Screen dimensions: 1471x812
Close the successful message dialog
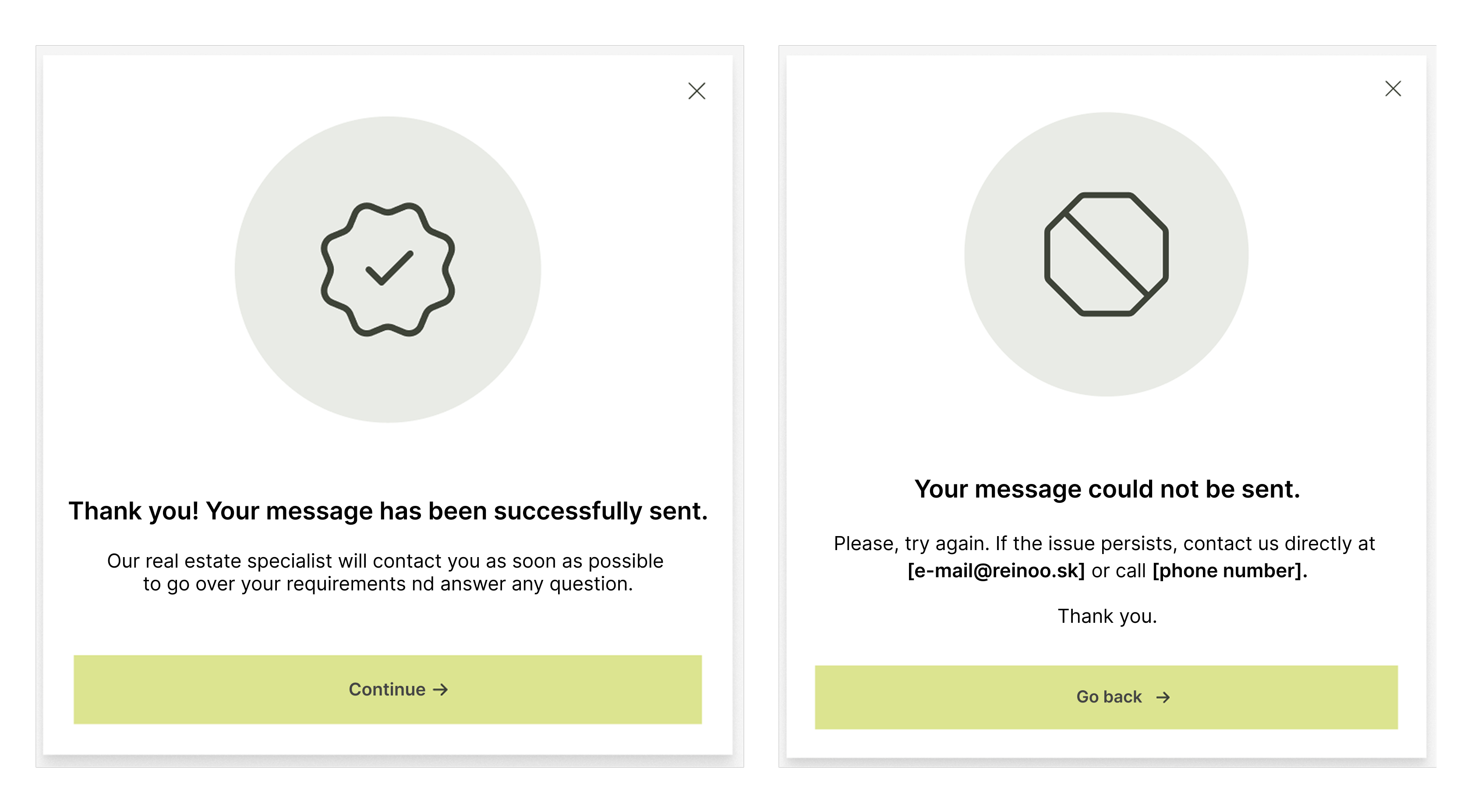(697, 91)
